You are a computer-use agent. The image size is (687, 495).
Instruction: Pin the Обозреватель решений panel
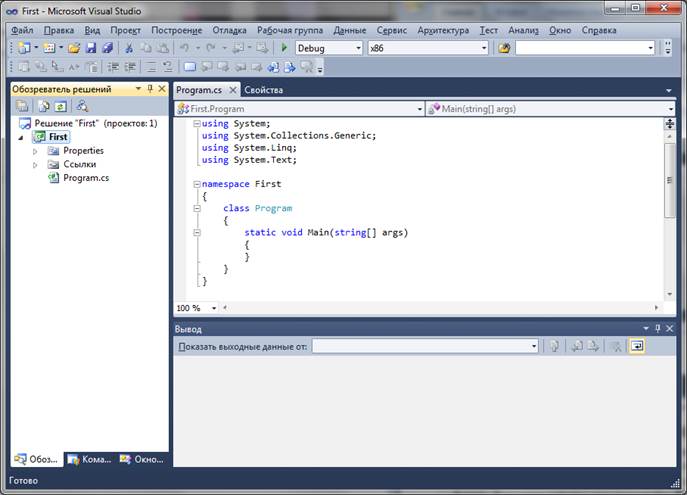(x=150, y=89)
